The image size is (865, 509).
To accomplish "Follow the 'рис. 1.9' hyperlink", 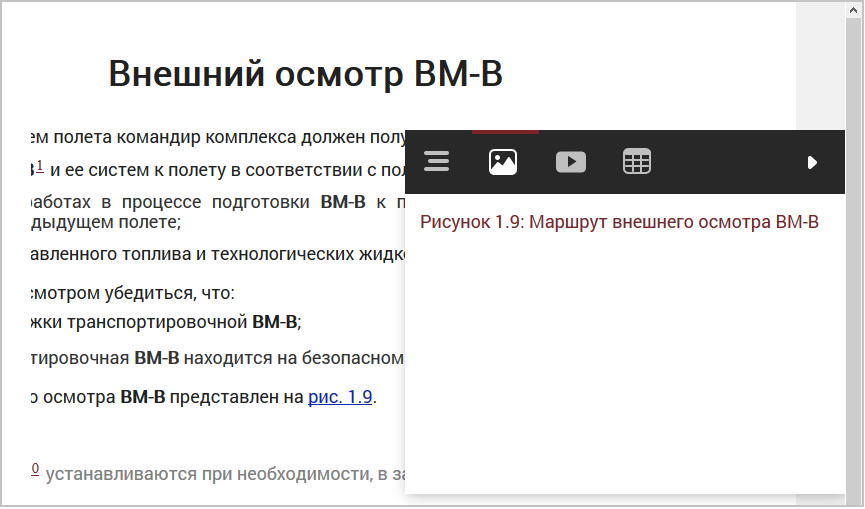I will [340, 397].
